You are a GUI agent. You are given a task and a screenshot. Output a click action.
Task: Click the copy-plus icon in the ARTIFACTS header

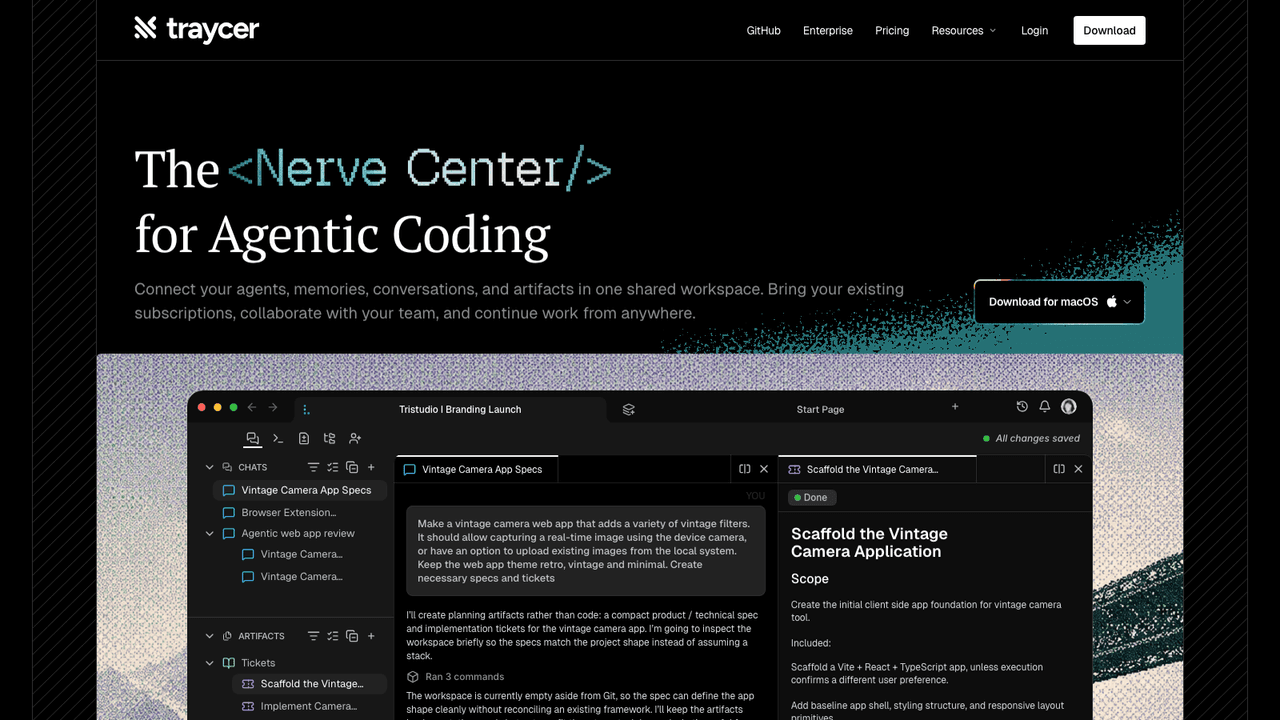tap(352, 636)
